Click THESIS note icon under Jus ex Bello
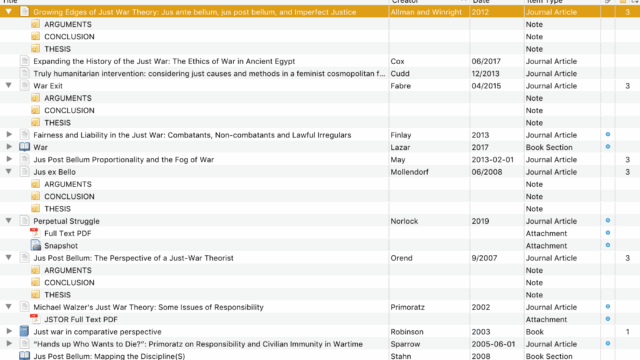 tap(36, 209)
